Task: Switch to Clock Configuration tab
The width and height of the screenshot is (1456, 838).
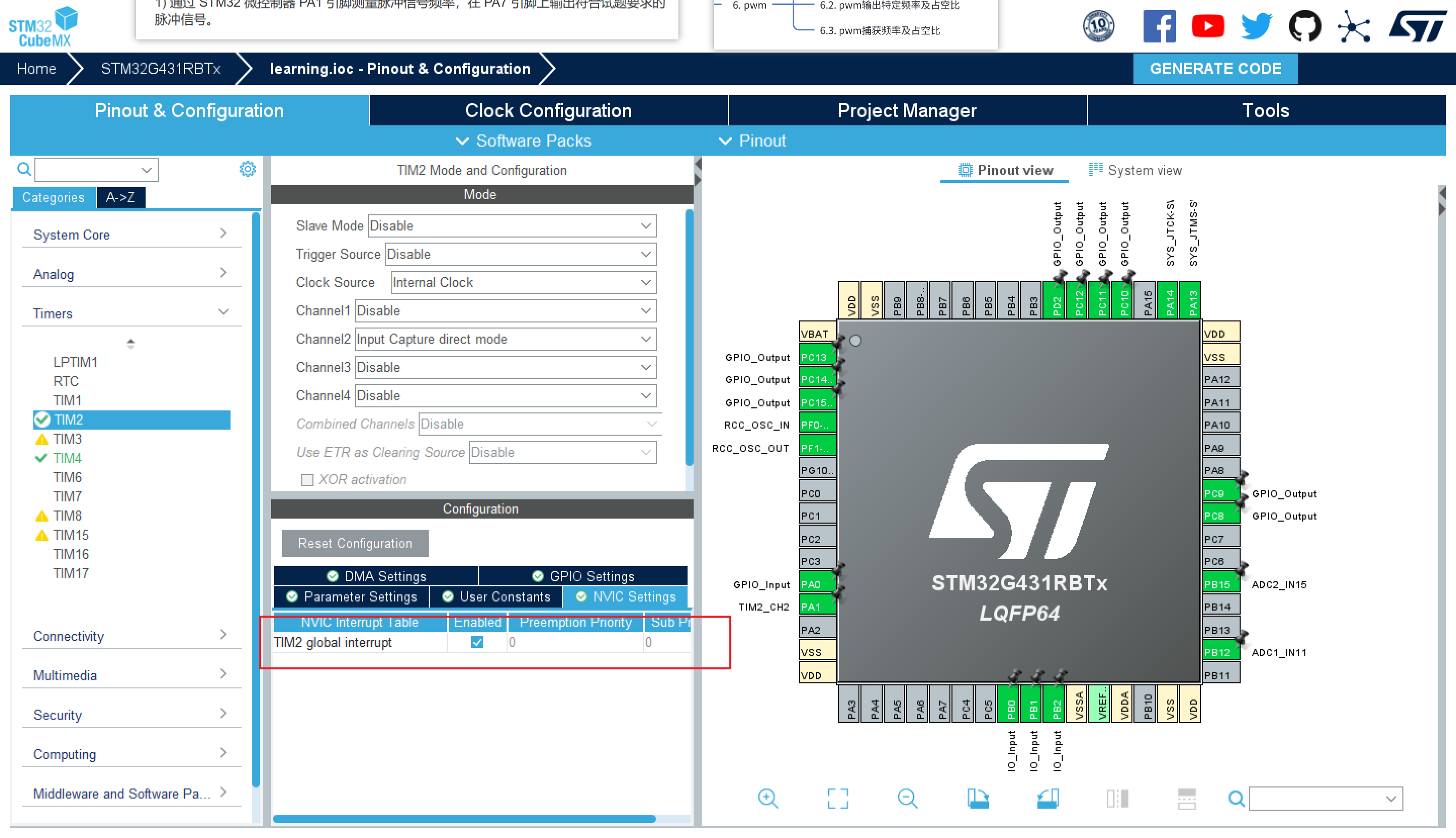Action: click(x=548, y=111)
